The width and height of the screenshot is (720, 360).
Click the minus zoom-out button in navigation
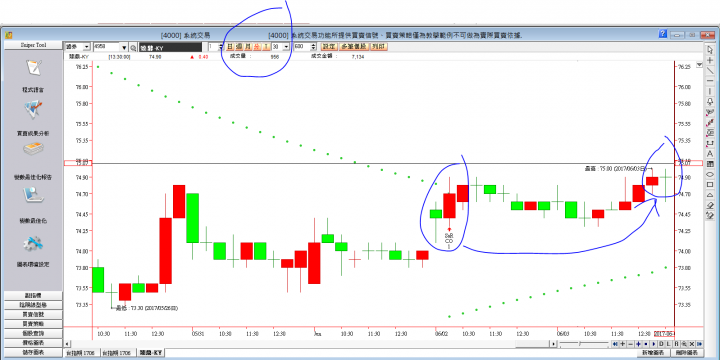click(630, 344)
